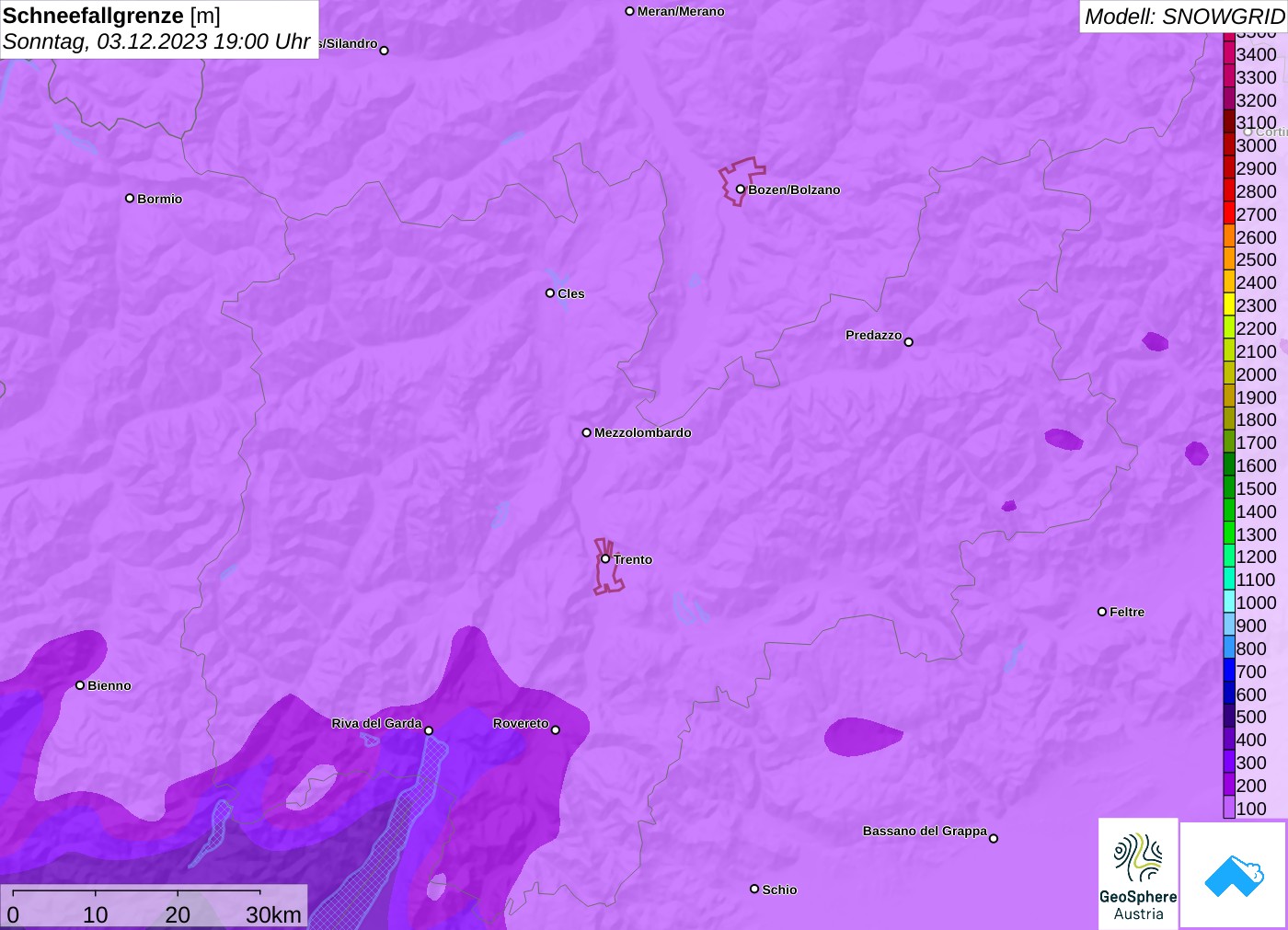The image size is (1288, 930).
Task: Click the Predazzo city marker dot
Action: pyautogui.click(x=909, y=342)
